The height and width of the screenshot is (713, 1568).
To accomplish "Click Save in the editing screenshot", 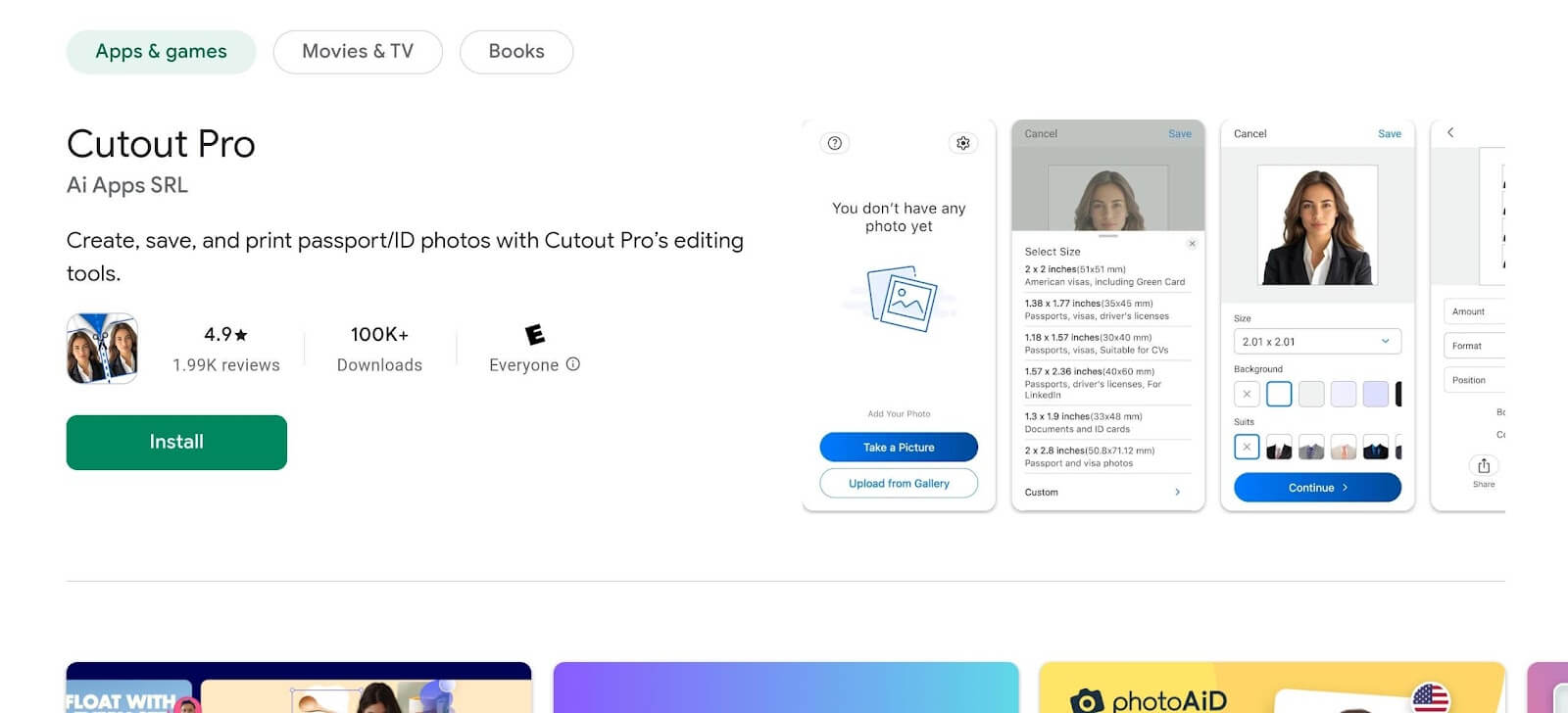I will (x=1390, y=134).
